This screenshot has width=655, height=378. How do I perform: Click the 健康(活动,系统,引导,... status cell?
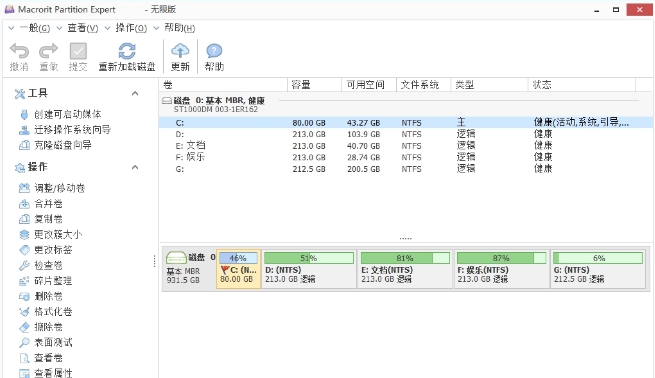coord(581,122)
